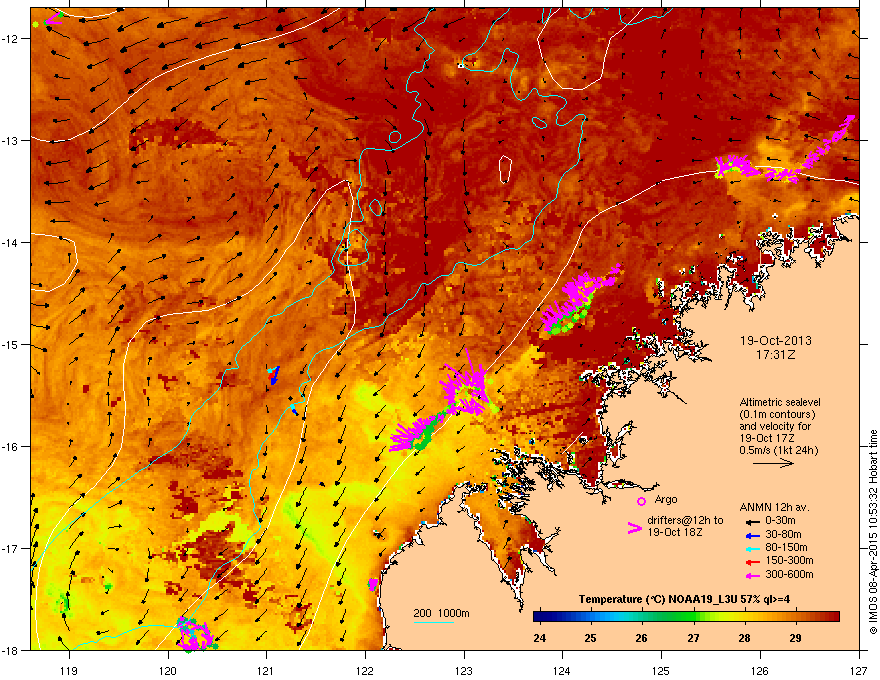Click the 'Temperature (°C) NOAA19_L3U' colorbar title
The width and height of the screenshot is (880, 680).
658,600
